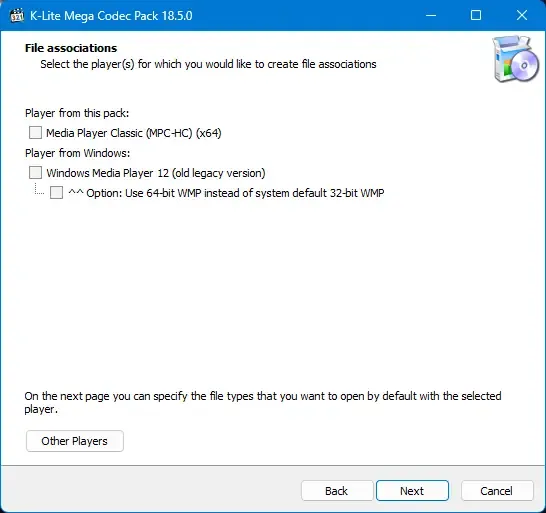Toggle Use 64-bit WMP instead of 32-bit
Image resolution: width=546 pixels, height=513 pixels.
point(56,193)
